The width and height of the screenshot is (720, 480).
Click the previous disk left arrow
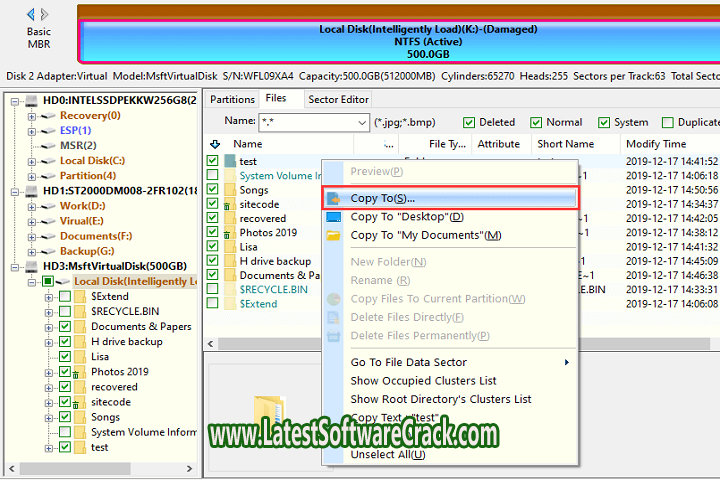click(31, 14)
